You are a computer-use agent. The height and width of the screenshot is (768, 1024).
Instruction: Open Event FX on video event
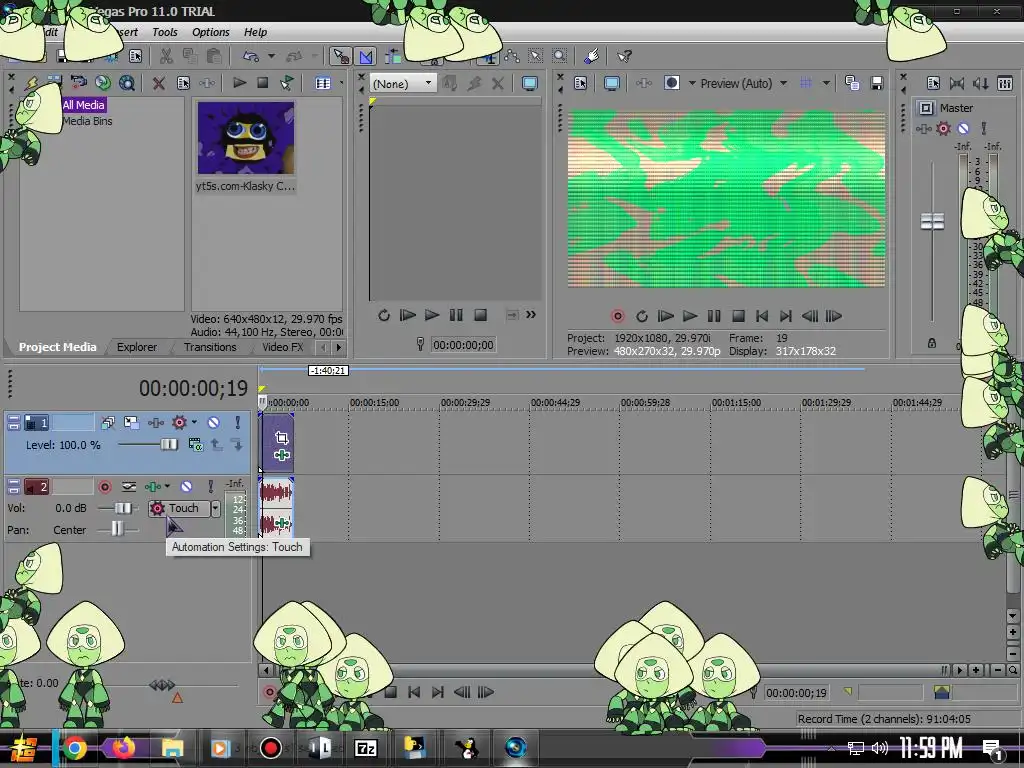(281, 455)
